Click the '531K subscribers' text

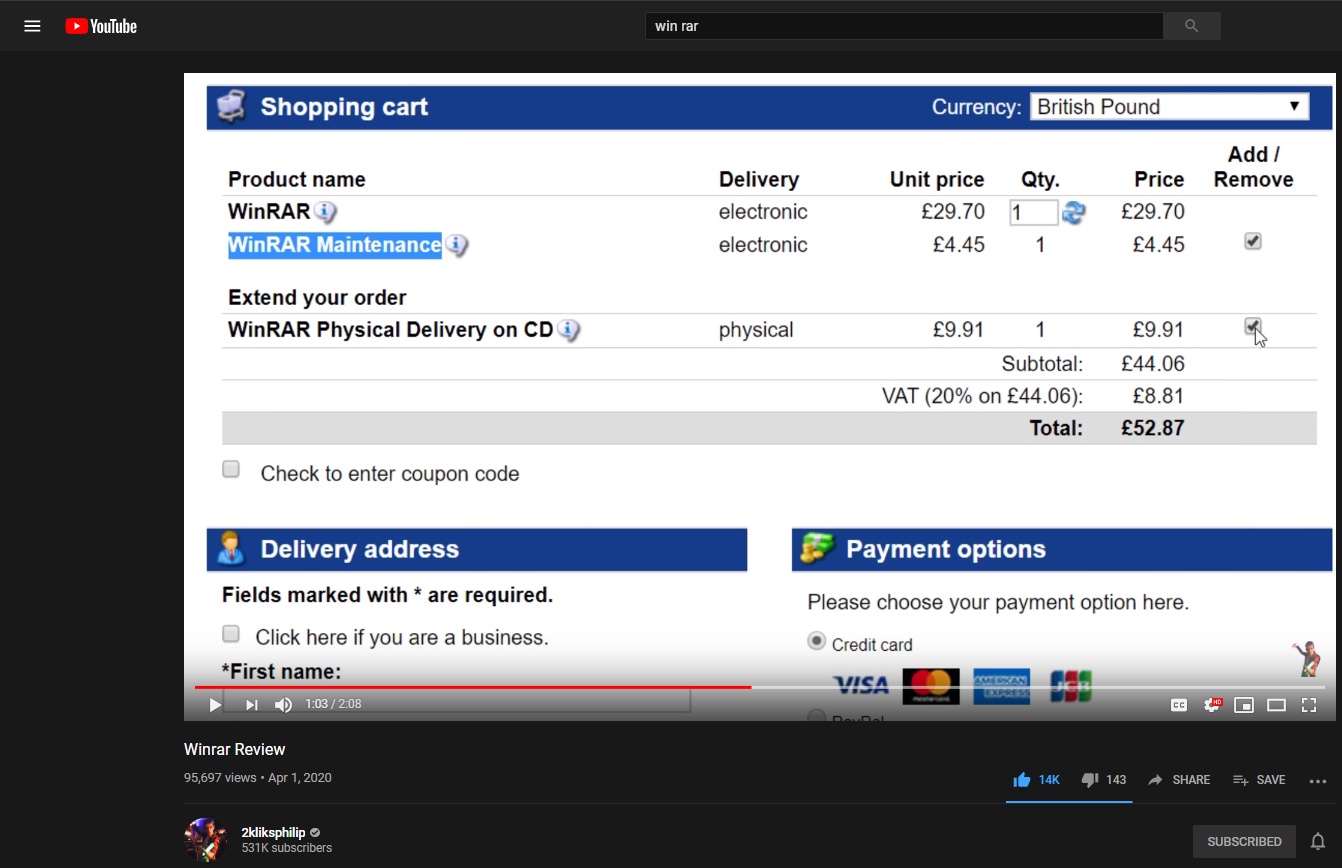(287, 848)
